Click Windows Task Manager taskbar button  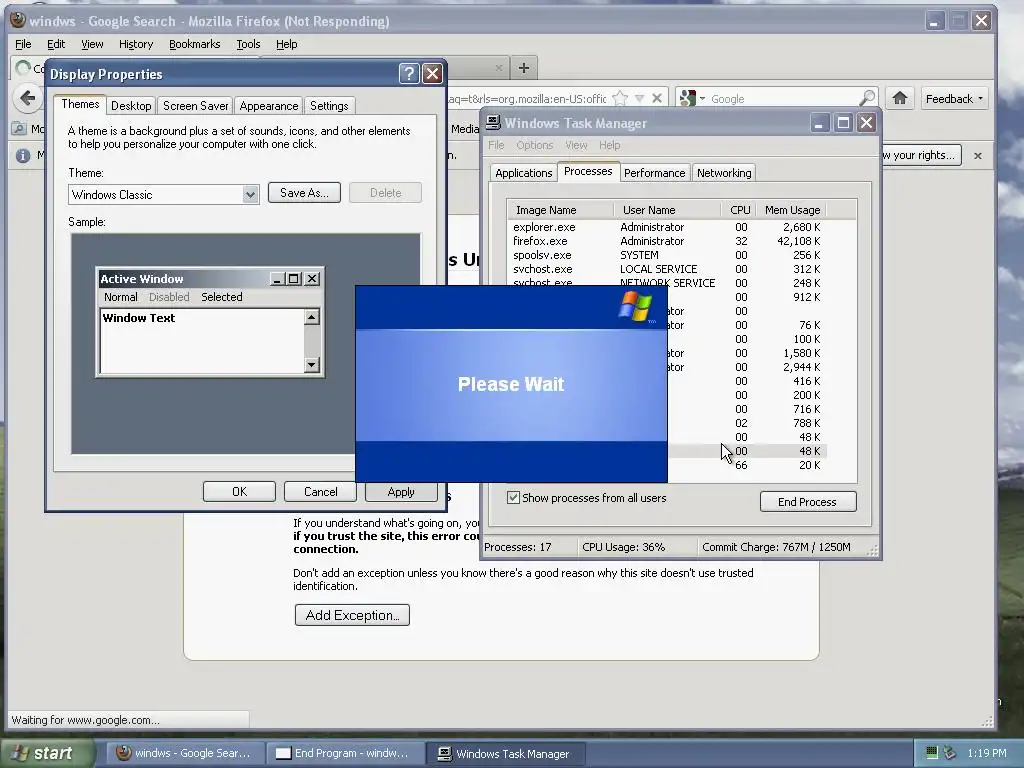(505, 753)
